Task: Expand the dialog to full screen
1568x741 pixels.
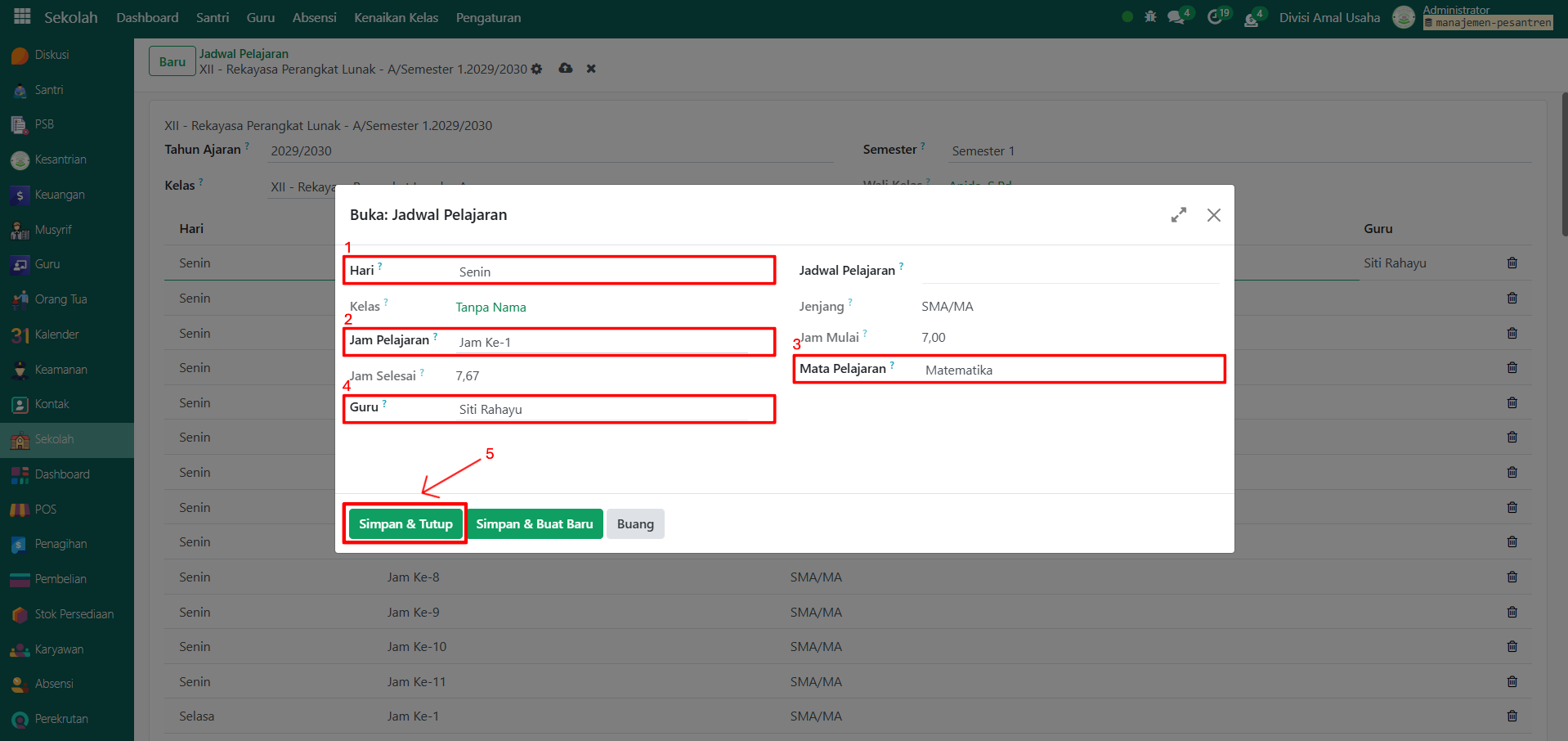Action: tap(1178, 215)
